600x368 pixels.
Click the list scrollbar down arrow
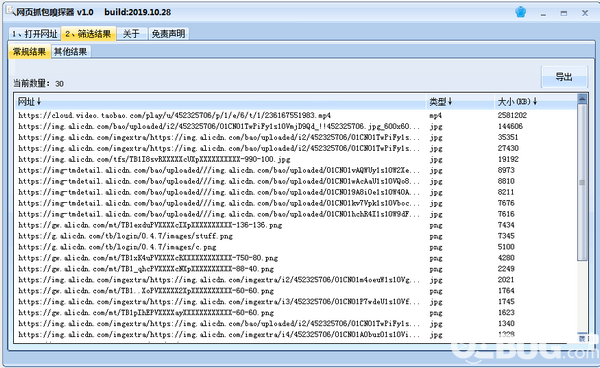[582, 338]
